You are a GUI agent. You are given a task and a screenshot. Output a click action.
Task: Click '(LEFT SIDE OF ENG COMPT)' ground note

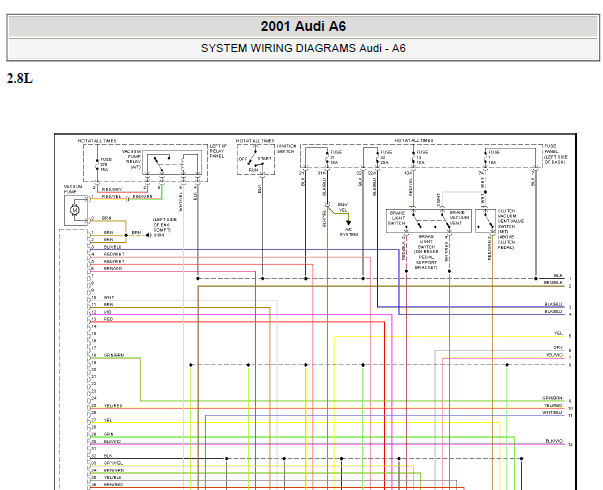coord(165,227)
